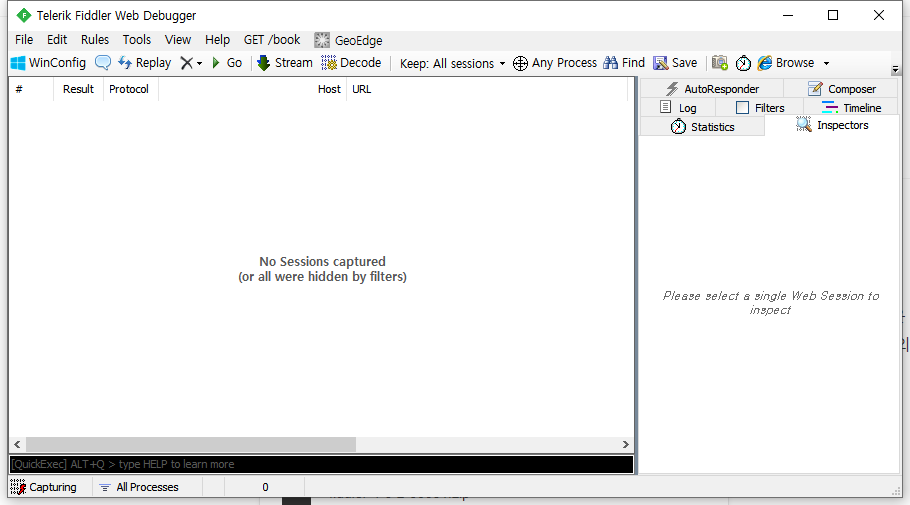910x505 pixels.
Task: Toggle Decode mode
Action: [351, 63]
